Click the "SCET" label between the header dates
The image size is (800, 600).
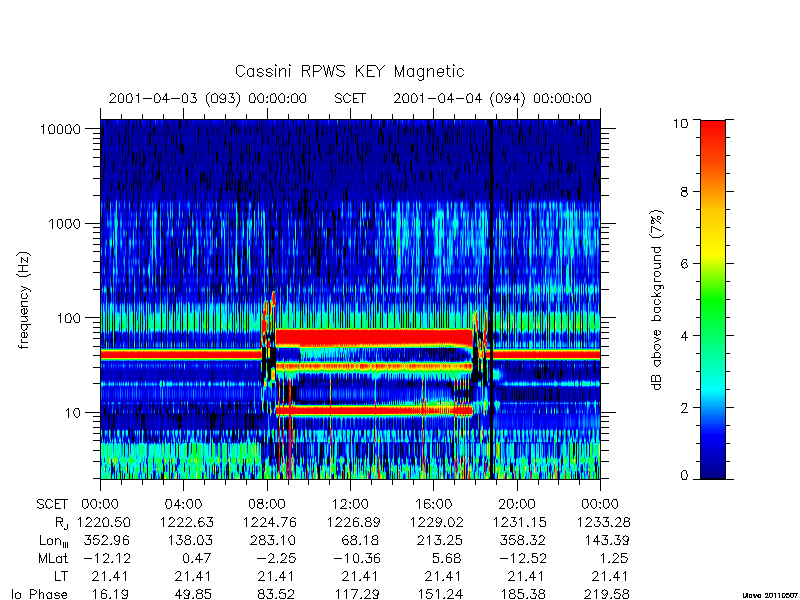[x=350, y=98]
